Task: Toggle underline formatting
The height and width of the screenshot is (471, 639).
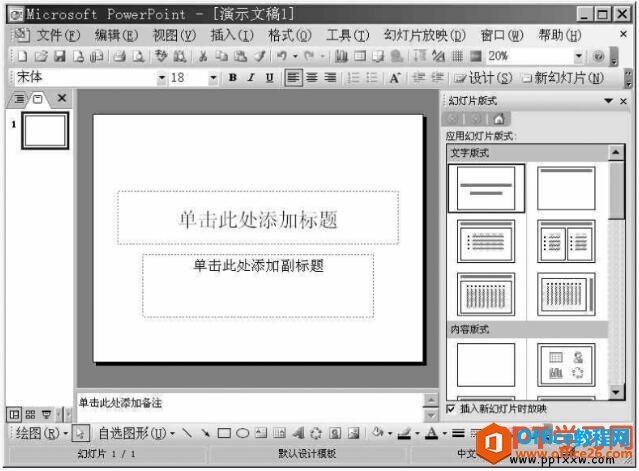Action: point(269,77)
